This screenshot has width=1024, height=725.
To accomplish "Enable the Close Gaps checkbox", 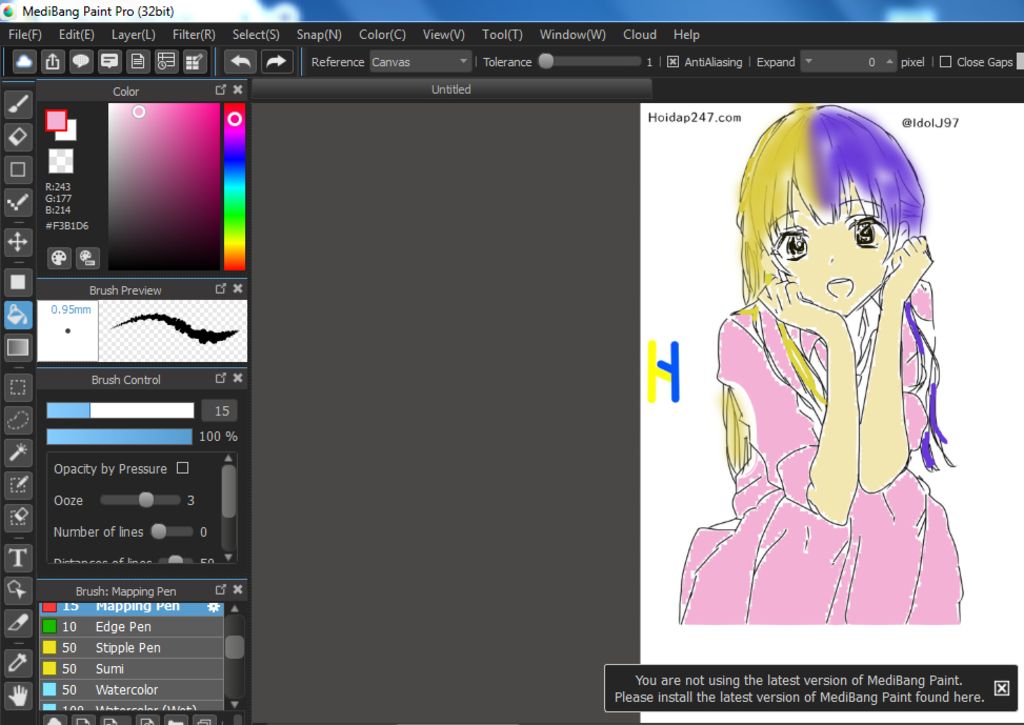I will (x=945, y=62).
